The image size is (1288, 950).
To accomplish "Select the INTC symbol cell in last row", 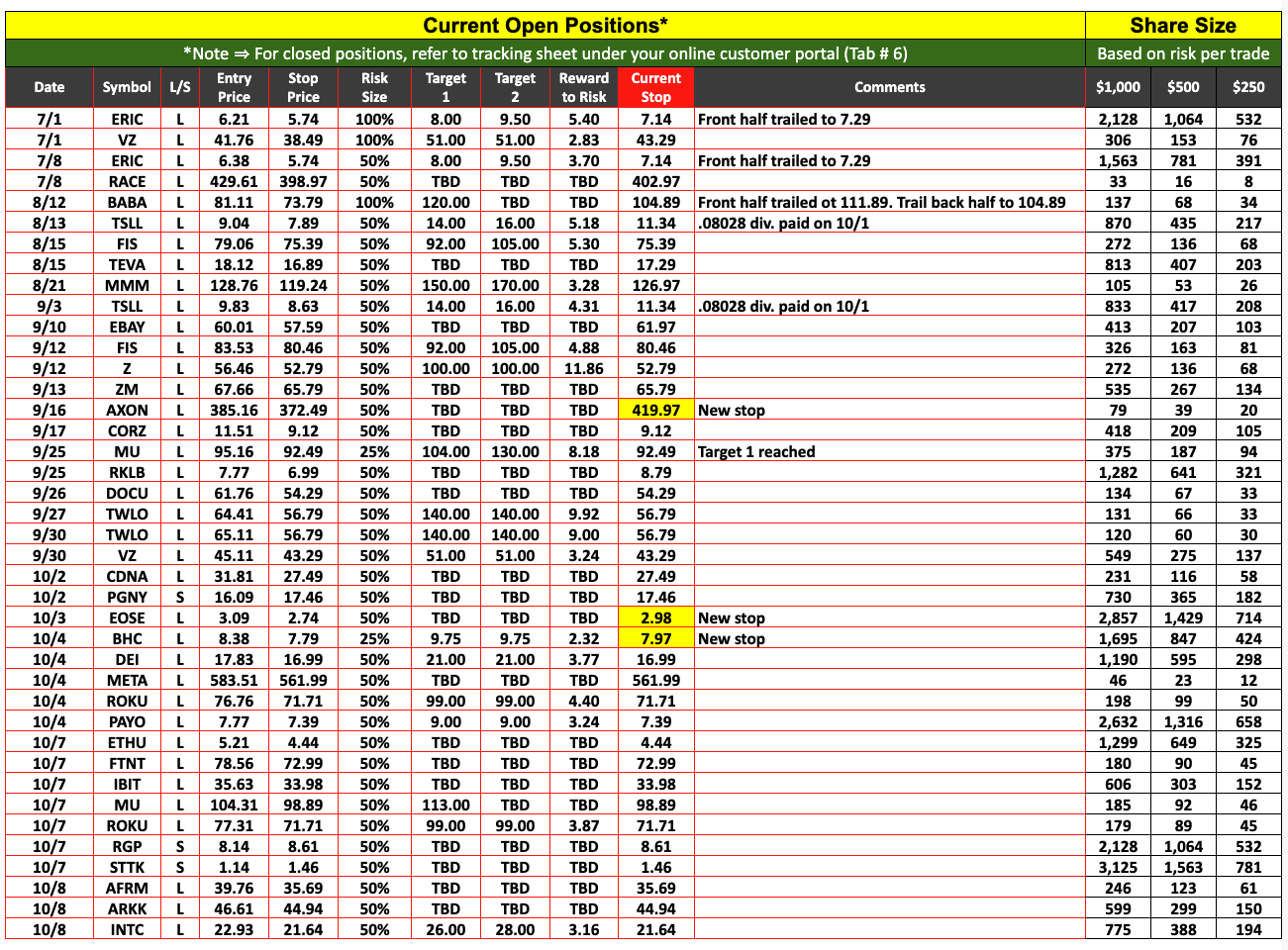I will pyautogui.click(x=127, y=929).
